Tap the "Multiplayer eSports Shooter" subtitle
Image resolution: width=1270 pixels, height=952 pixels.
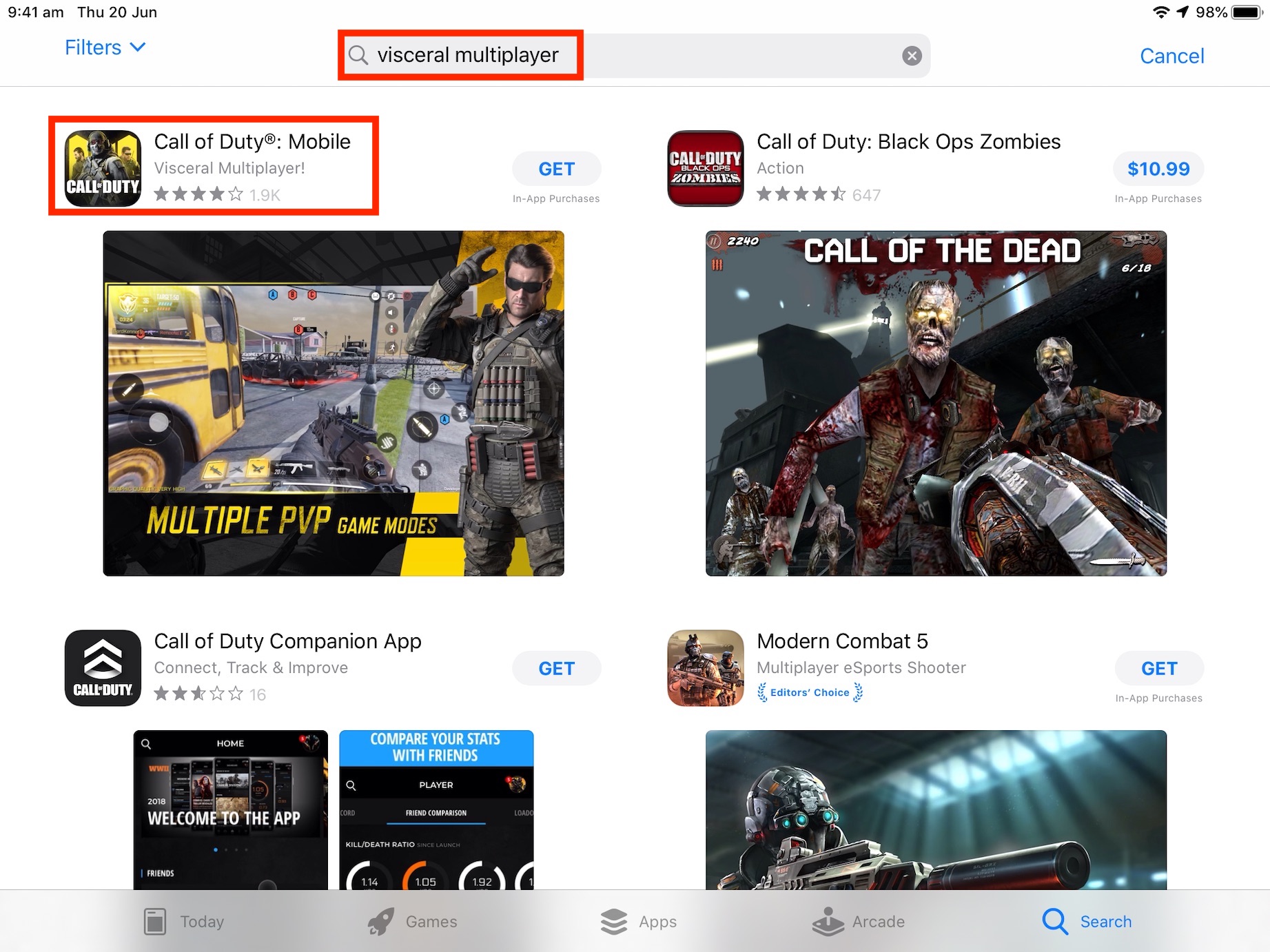861,668
